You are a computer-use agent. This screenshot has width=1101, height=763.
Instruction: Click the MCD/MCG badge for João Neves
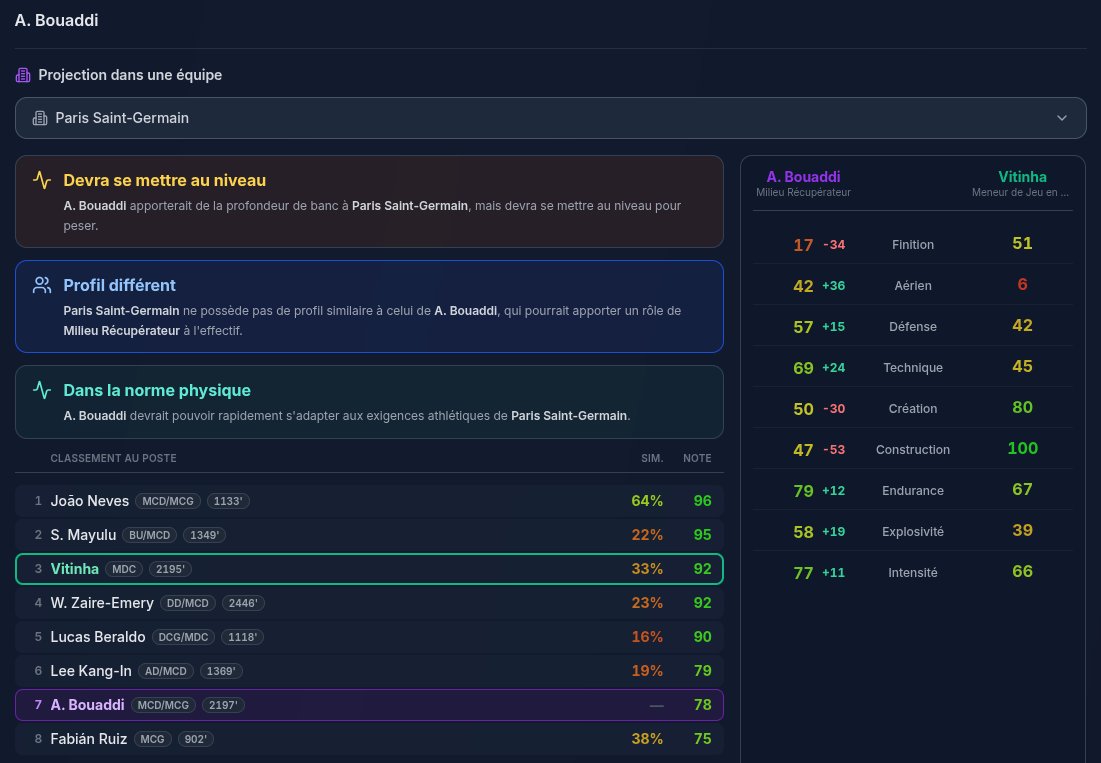[168, 501]
